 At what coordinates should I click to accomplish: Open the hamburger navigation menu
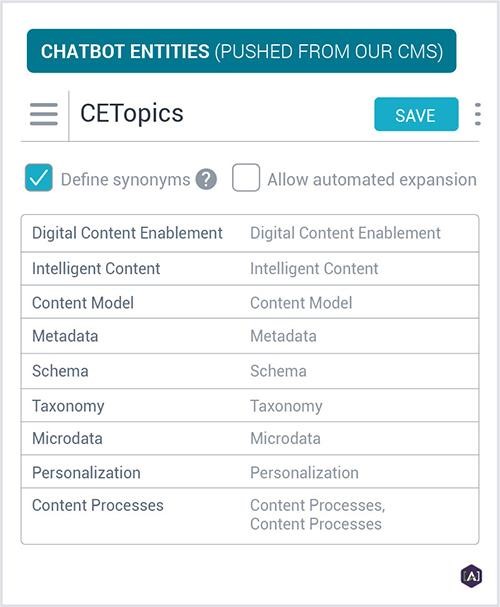click(x=44, y=114)
